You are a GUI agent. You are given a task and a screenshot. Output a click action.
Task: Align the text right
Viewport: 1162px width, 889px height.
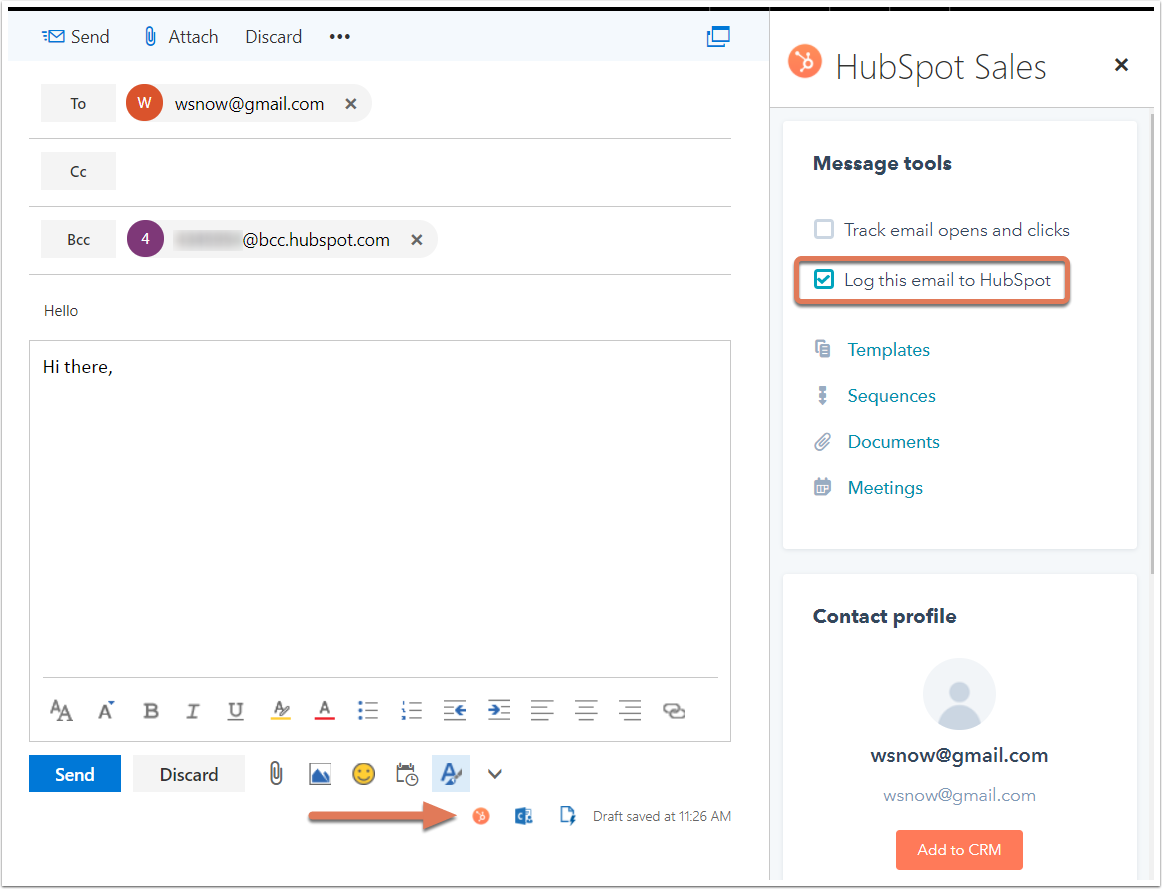630,710
